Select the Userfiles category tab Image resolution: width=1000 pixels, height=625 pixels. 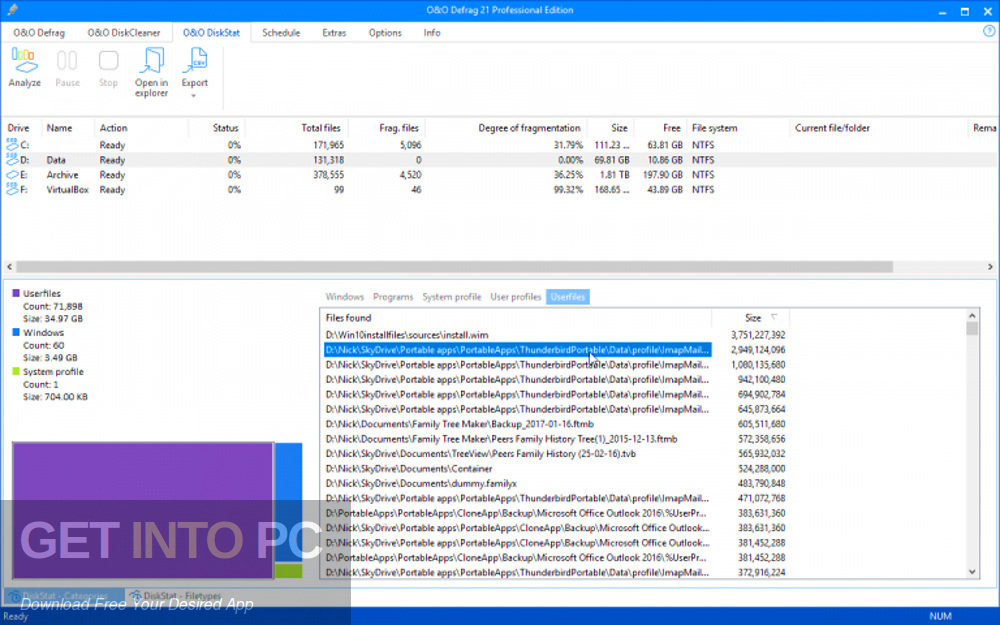coord(568,297)
